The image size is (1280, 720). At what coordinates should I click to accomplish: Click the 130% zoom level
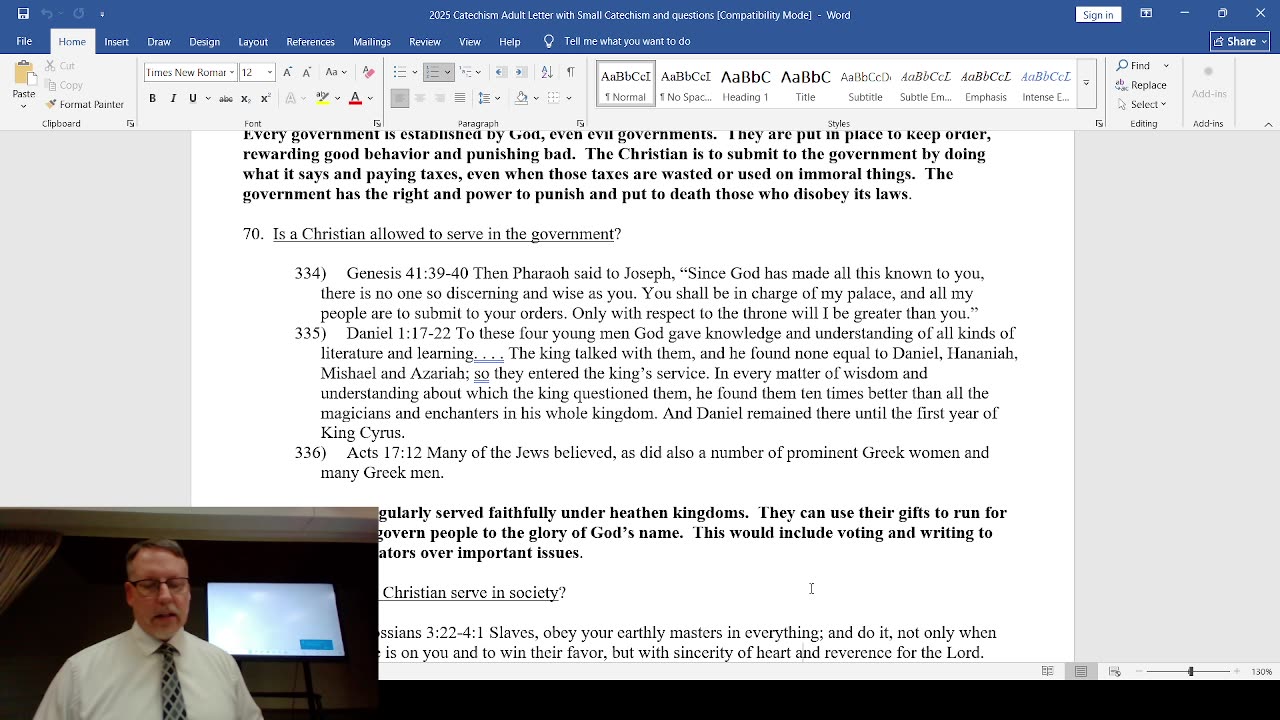pyautogui.click(x=1261, y=671)
